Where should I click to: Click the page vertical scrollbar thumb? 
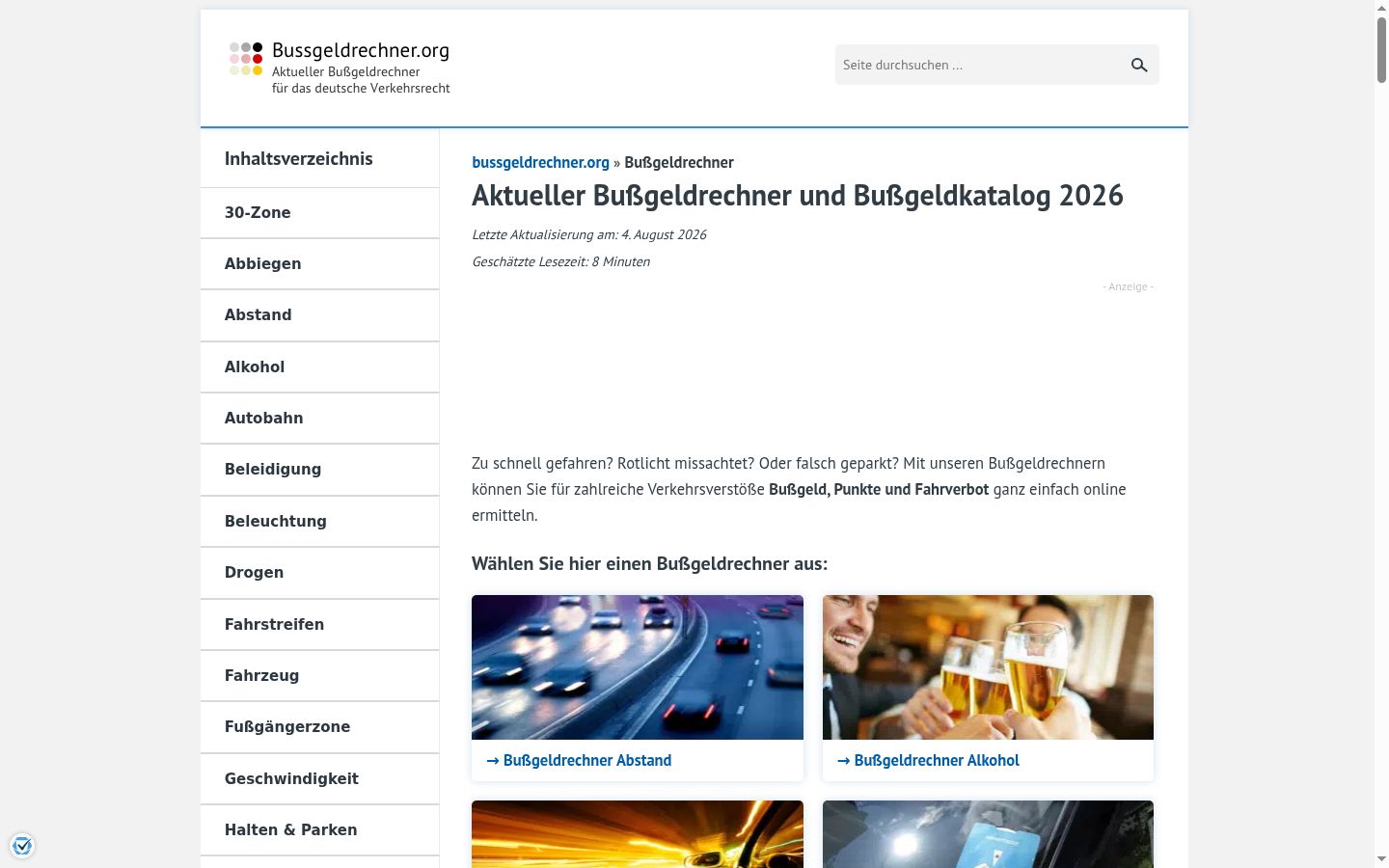[x=1381, y=50]
